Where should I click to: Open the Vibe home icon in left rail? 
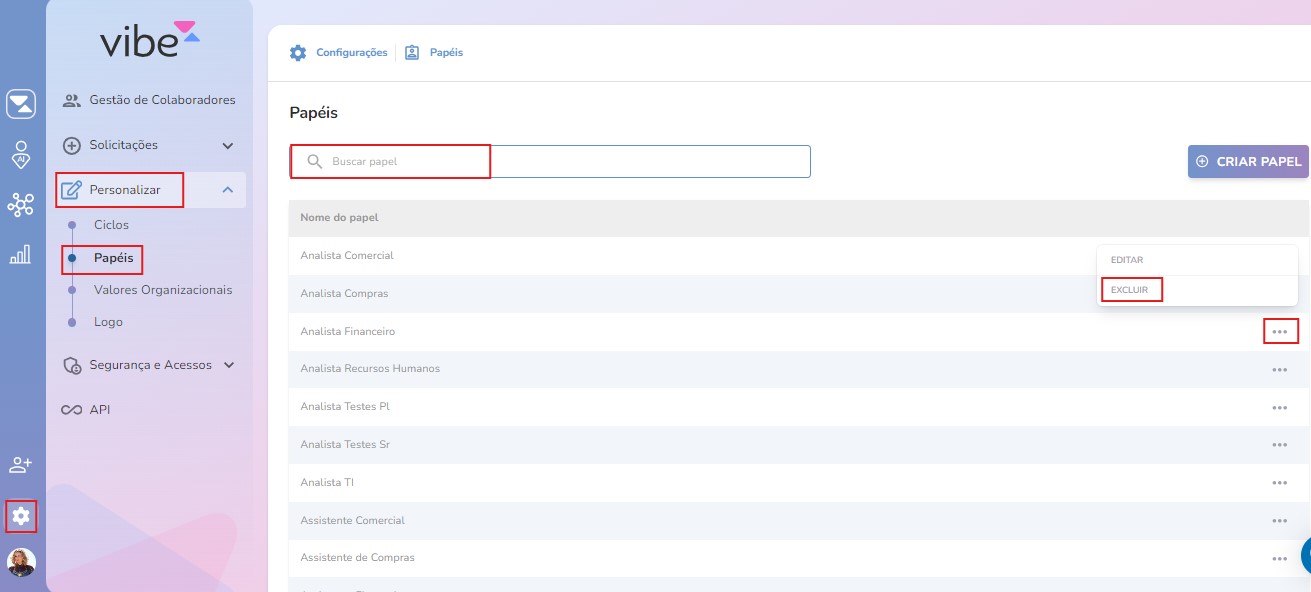tap(21, 104)
